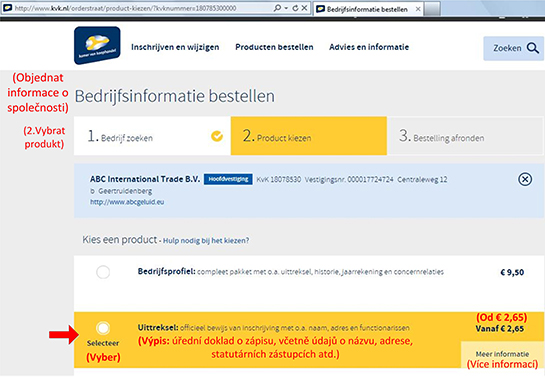Click the Uittreksel product title

[x=158, y=327]
